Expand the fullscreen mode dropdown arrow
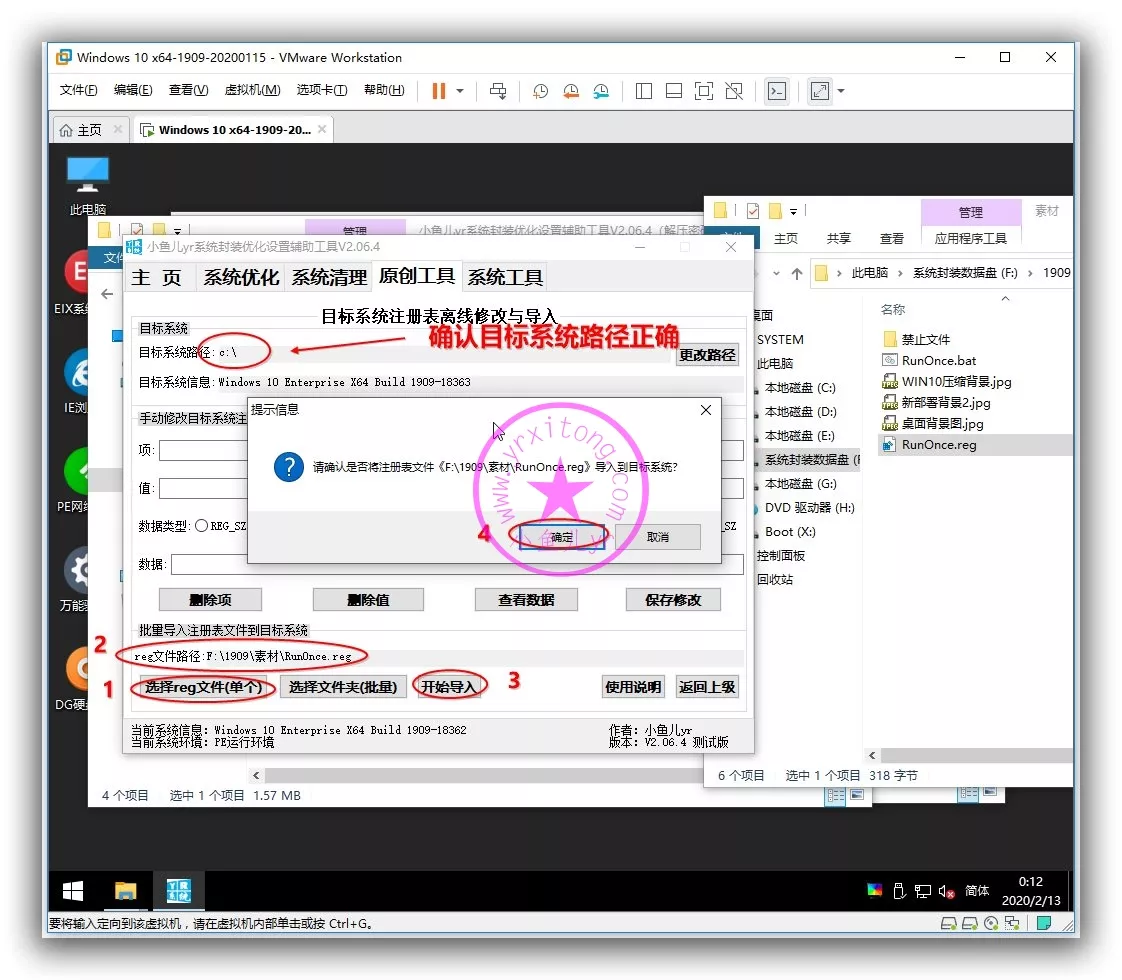Image resolution: width=1122 pixels, height=980 pixels. pyautogui.click(x=841, y=91)
